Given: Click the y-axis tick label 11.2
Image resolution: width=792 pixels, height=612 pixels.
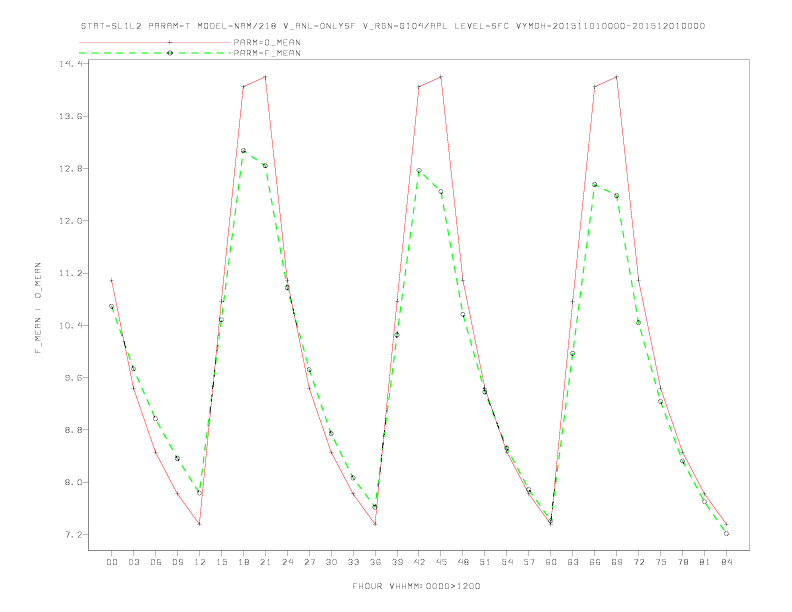Looking at the screenshot, I should tap(70, 273).
